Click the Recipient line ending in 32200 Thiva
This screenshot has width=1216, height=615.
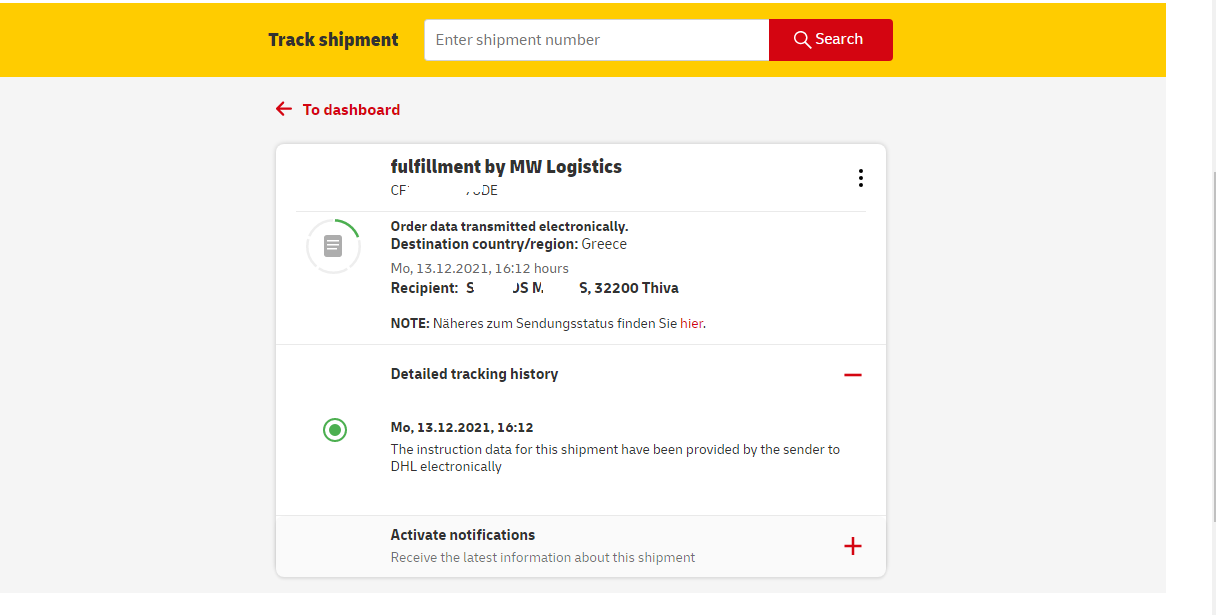pos(535,288)
